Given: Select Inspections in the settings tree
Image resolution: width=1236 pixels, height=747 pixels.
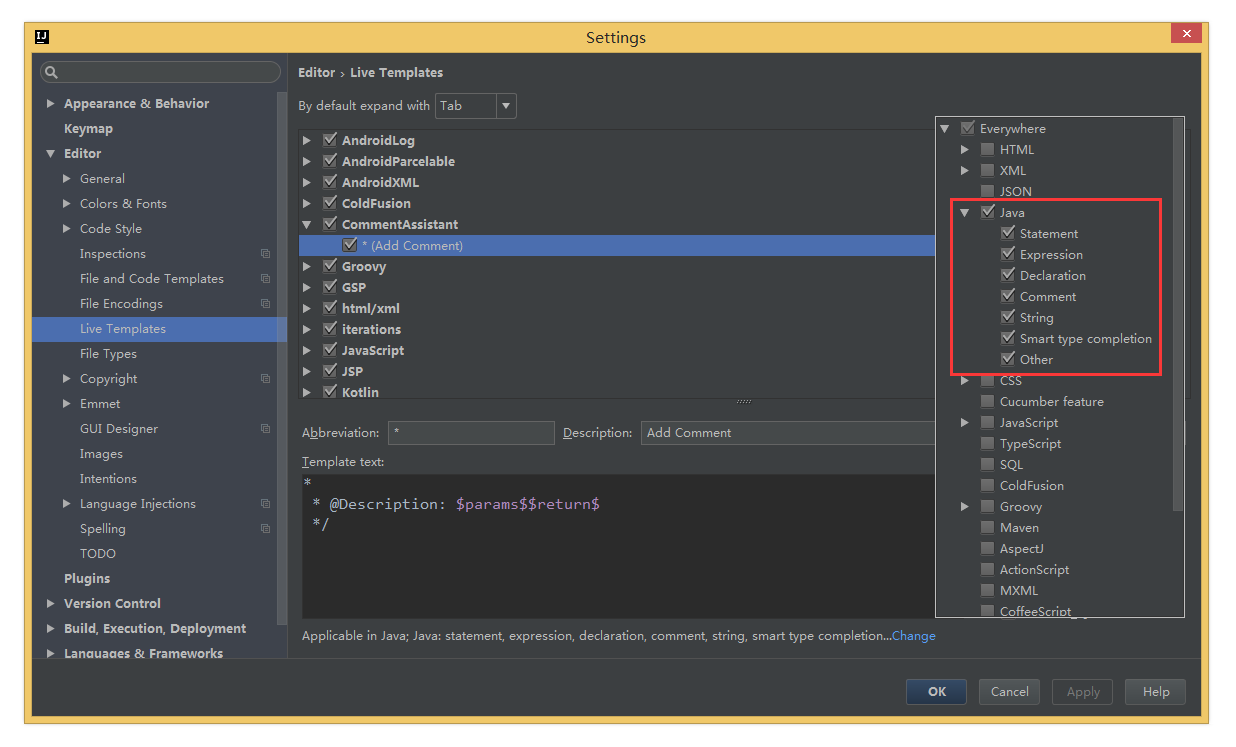Looking at the screenshot, I should pos(113,254).
